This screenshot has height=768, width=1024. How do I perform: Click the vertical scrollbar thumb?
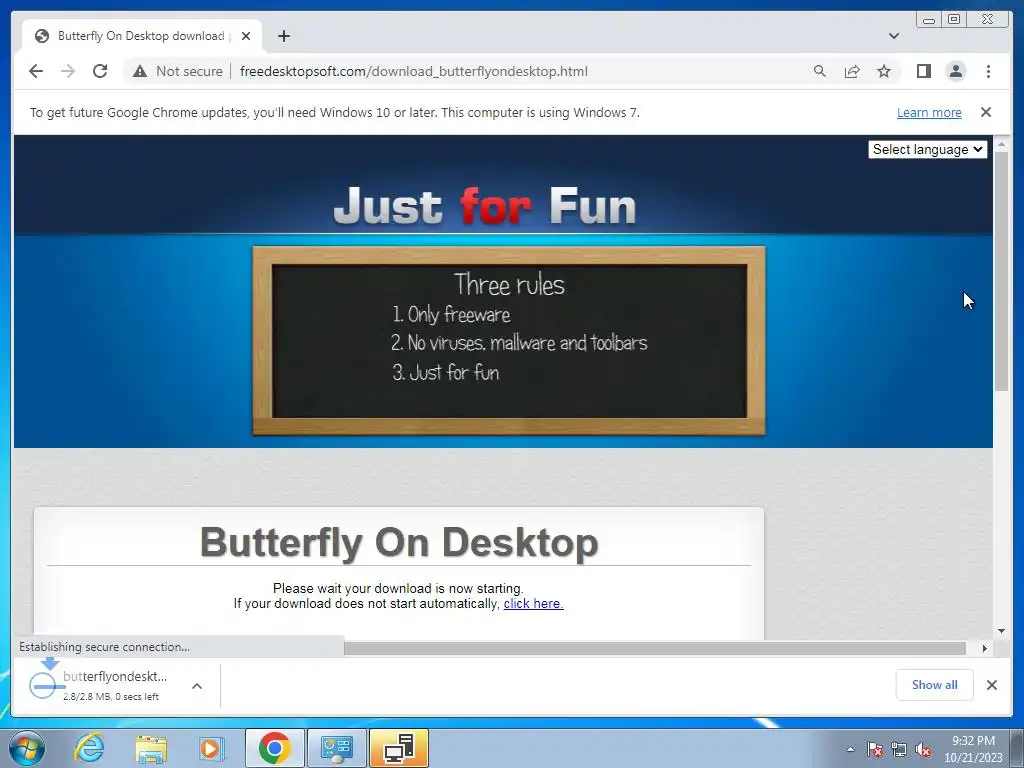[x=1001, y=271]
